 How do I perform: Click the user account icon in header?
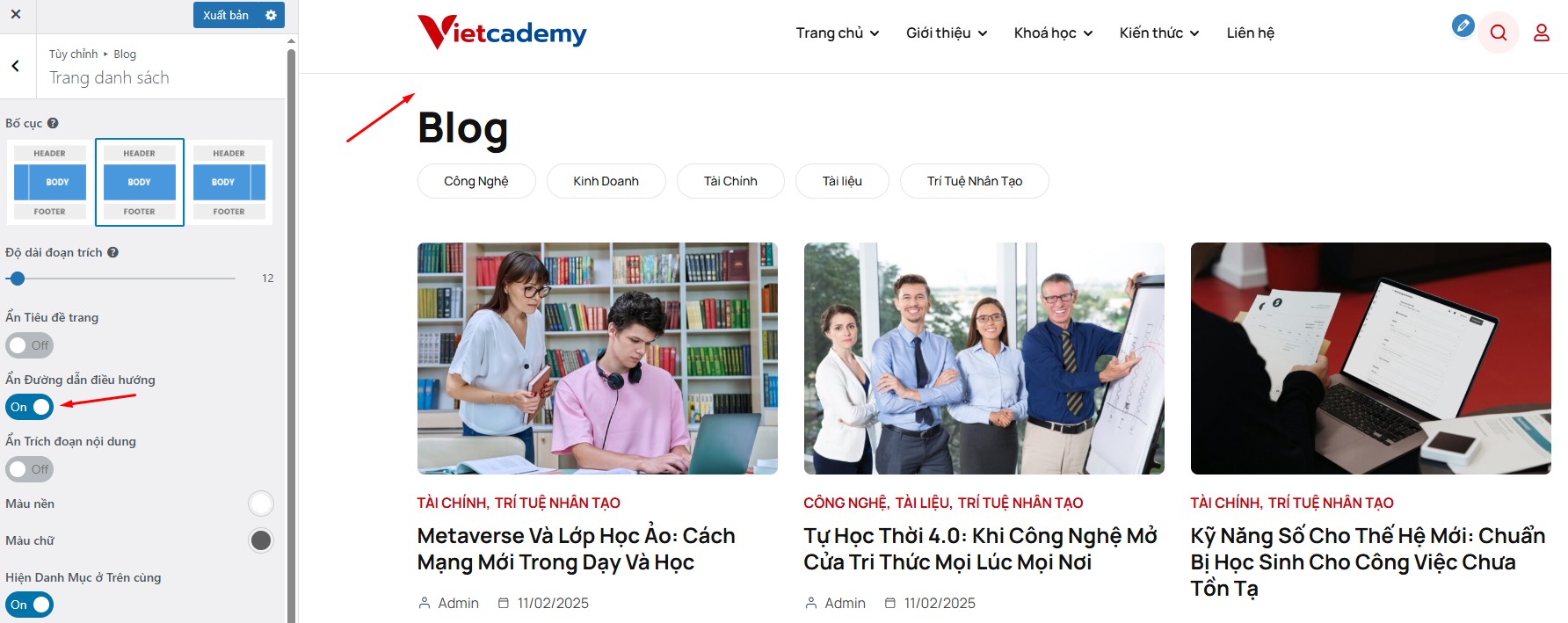[1542, 33]
